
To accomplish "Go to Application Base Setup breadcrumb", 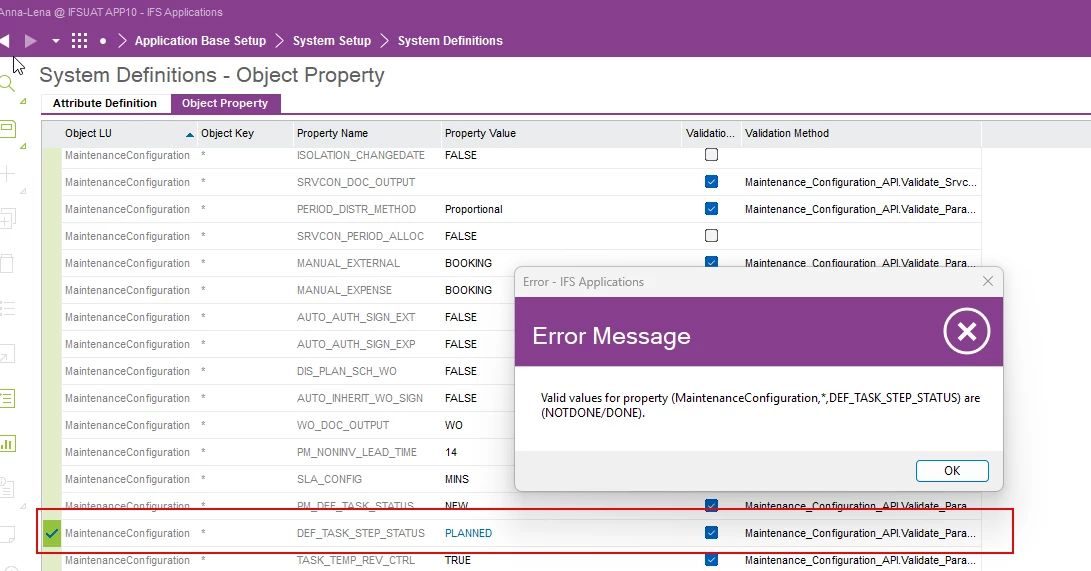I will pos(200,41).
